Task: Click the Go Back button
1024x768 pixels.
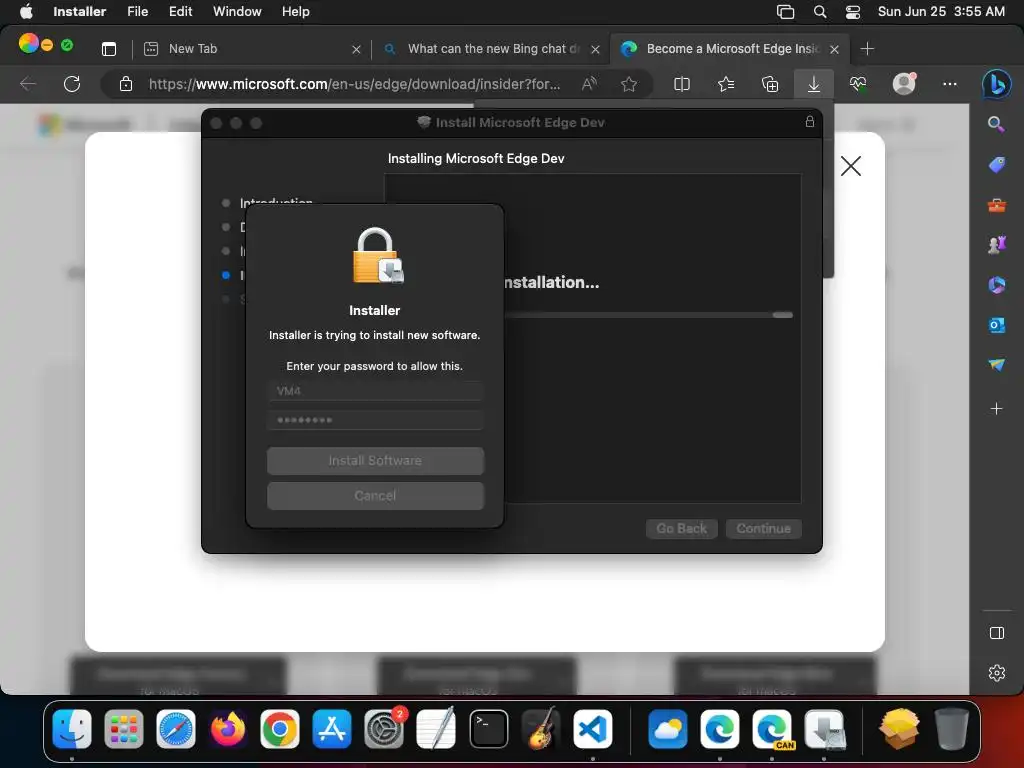Action: [682, 528]
